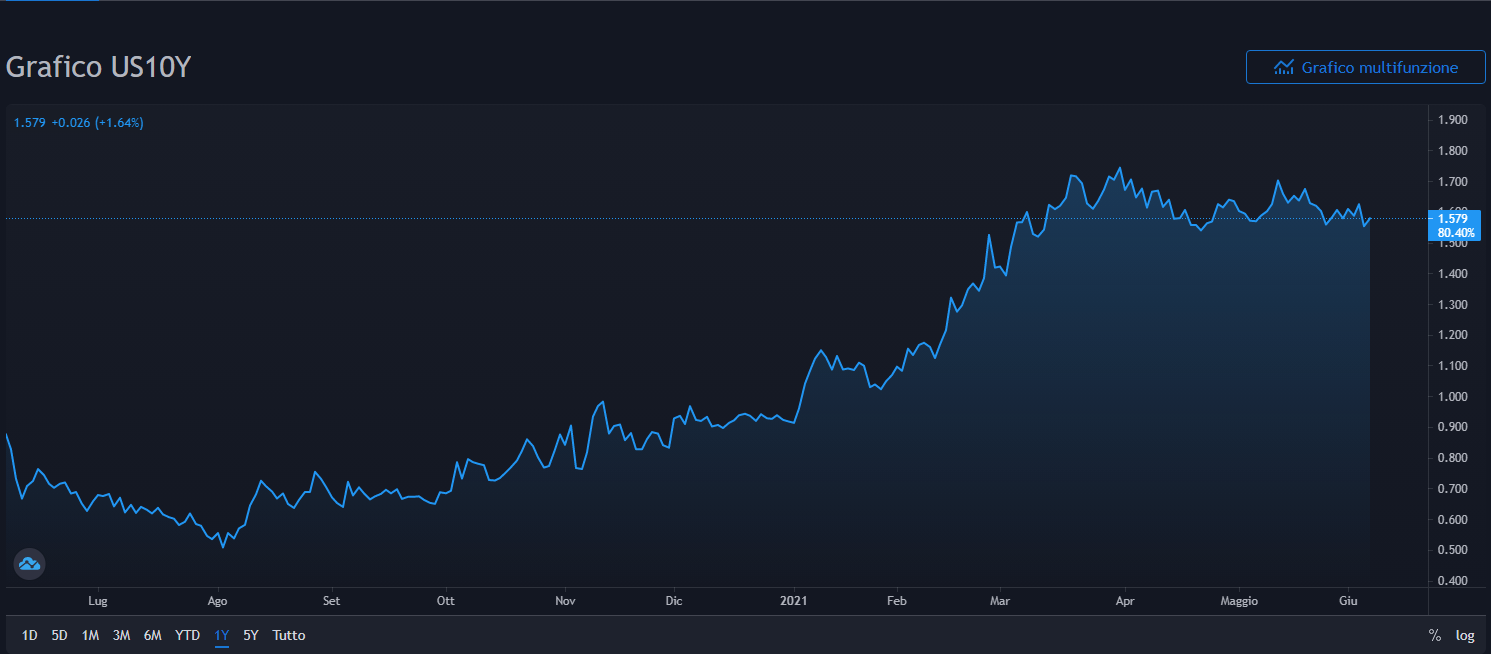Select the 5D time range
The height and width of the screenshot is (654, 1491).
coord(60,635)
